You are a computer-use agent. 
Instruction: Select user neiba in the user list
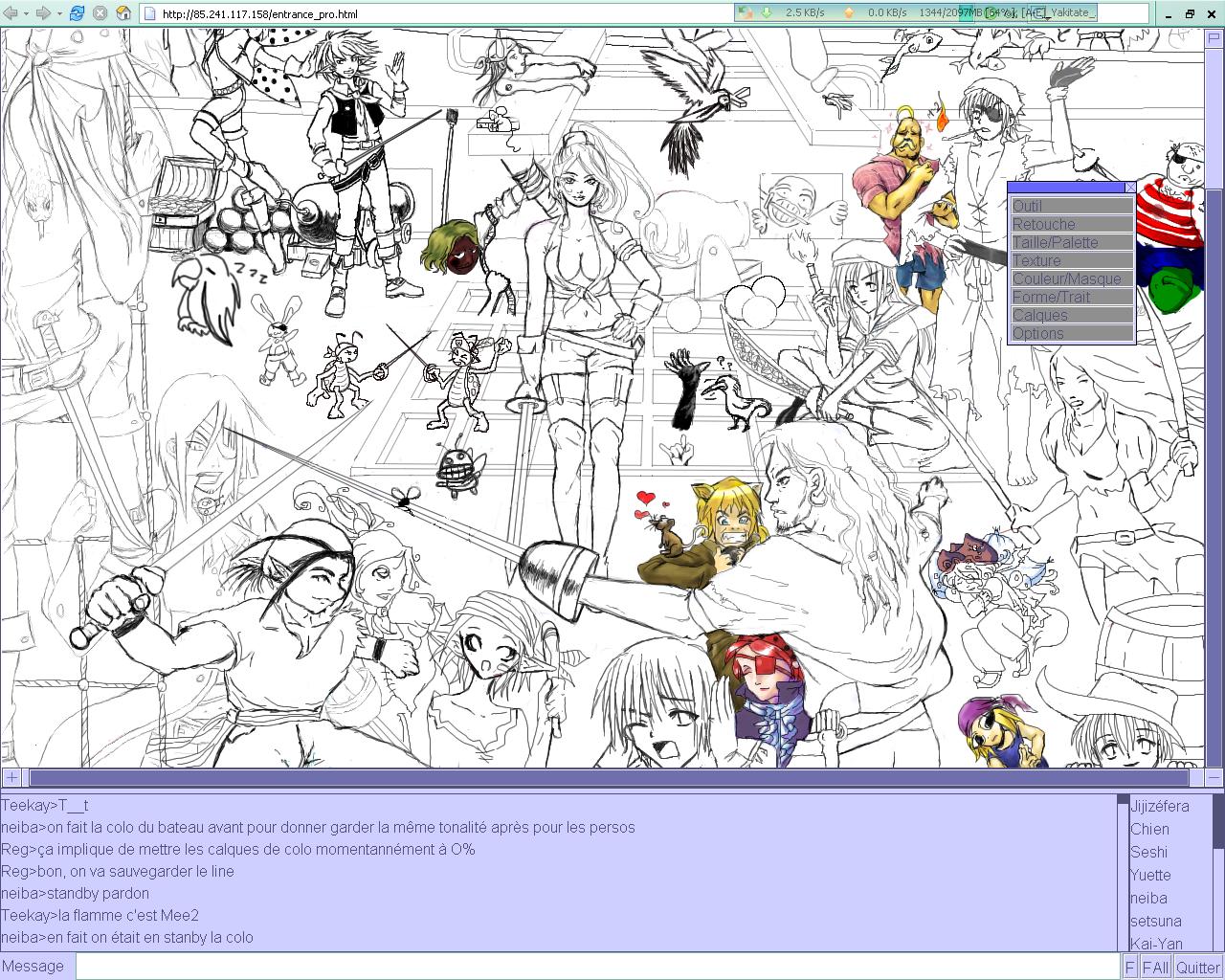[1148, 899]
